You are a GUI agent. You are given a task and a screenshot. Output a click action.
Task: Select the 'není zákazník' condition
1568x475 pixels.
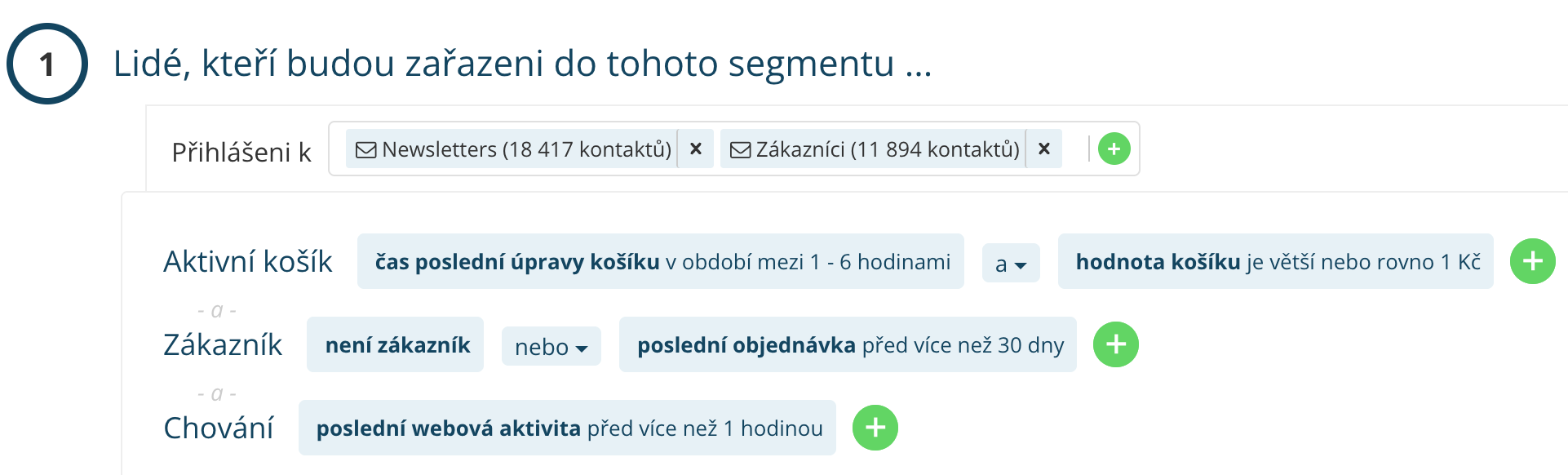coord(396,344)
